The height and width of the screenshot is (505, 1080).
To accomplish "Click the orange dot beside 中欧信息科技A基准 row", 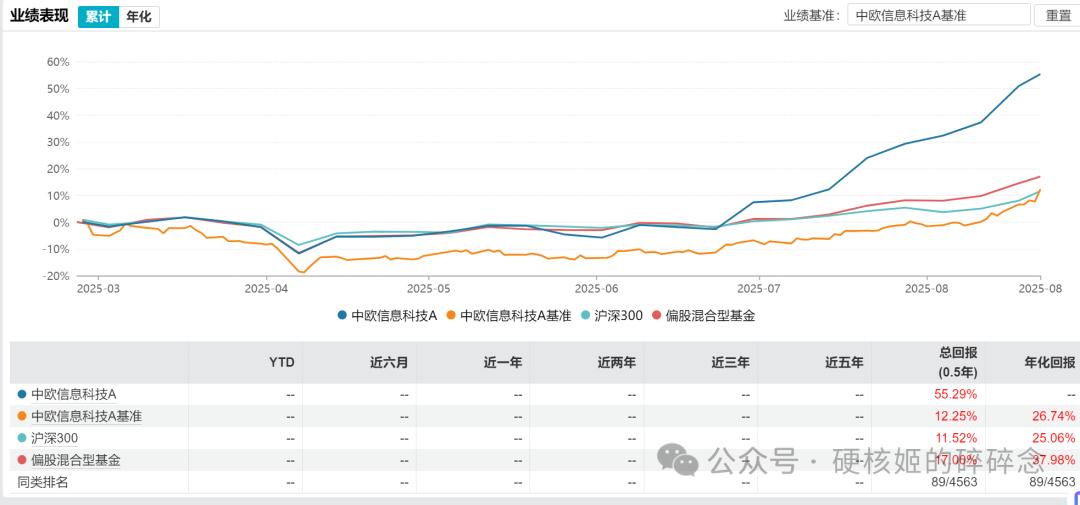I will [x=22, y=416].
